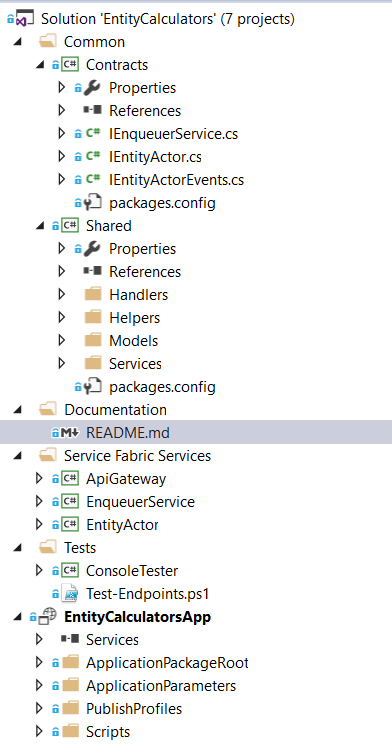Click the config file icon under Contracts
The image size is (392, 752).
(93, 203)
